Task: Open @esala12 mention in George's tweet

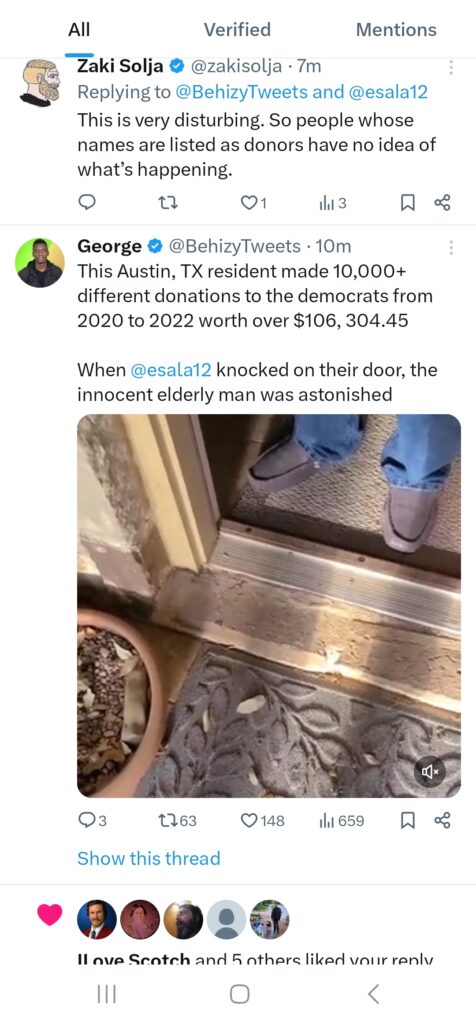Action: point(171,370)
